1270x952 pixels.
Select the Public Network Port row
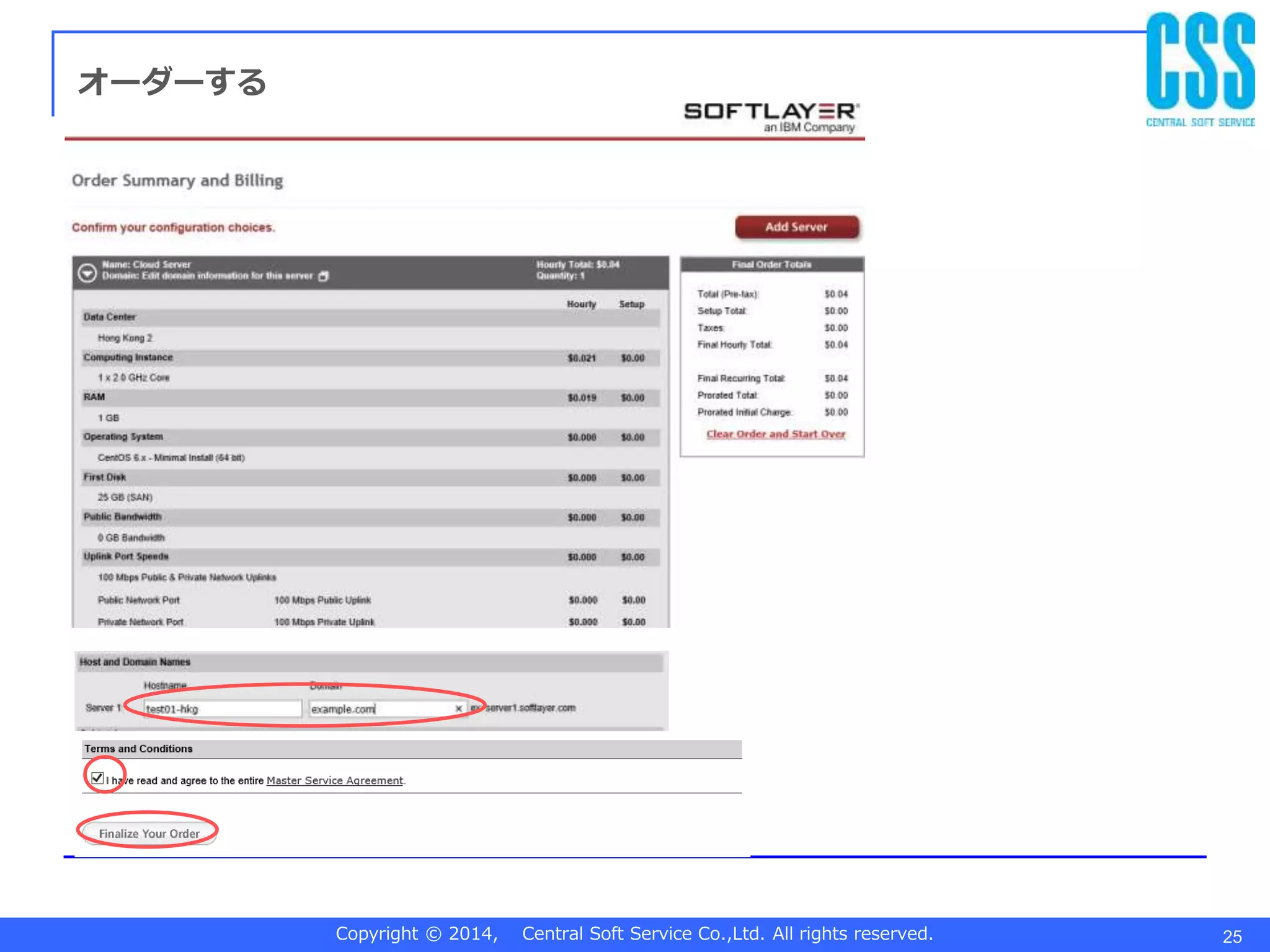pos(371,600)
